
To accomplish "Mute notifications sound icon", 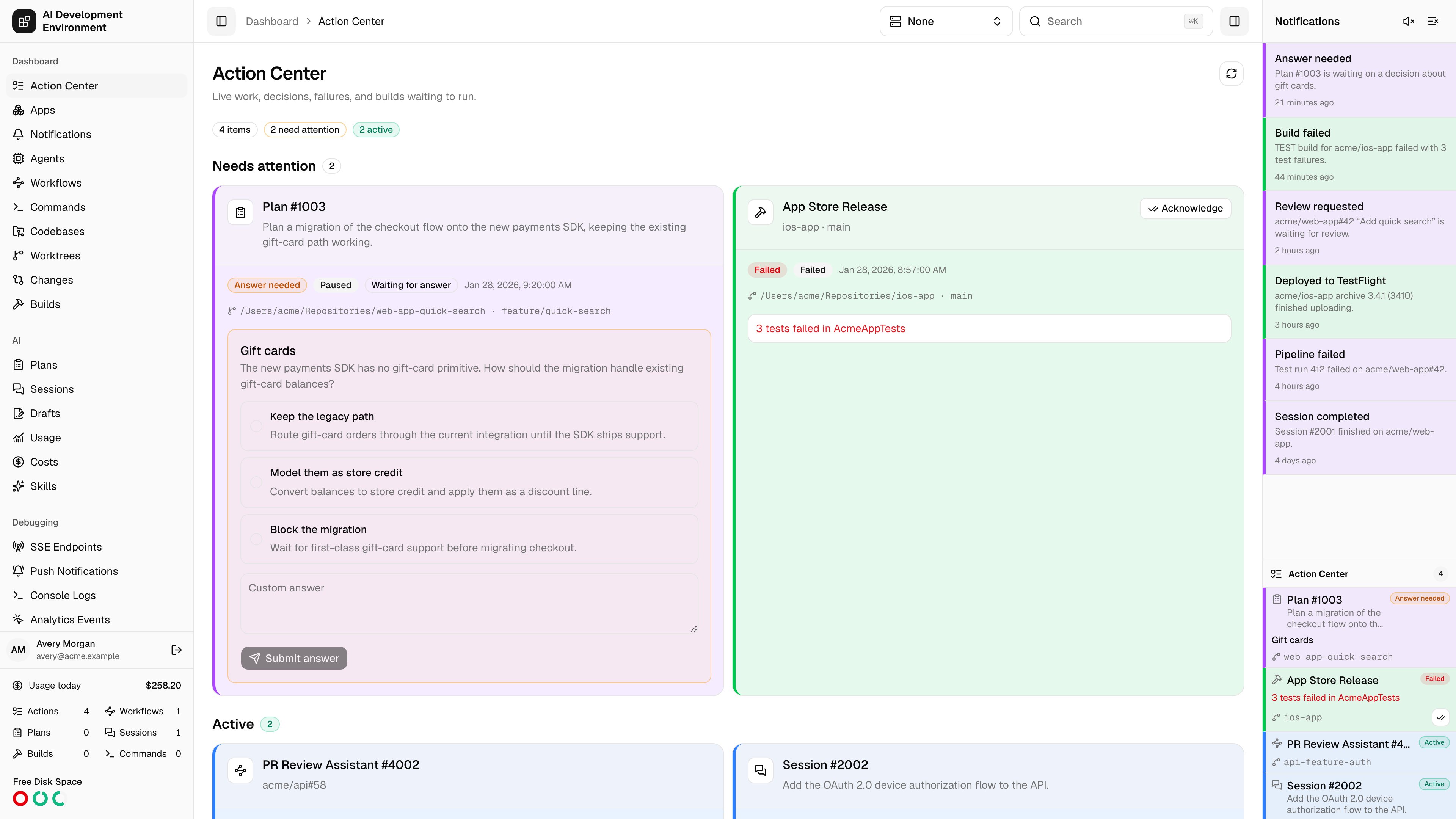I will (1409, 22).
